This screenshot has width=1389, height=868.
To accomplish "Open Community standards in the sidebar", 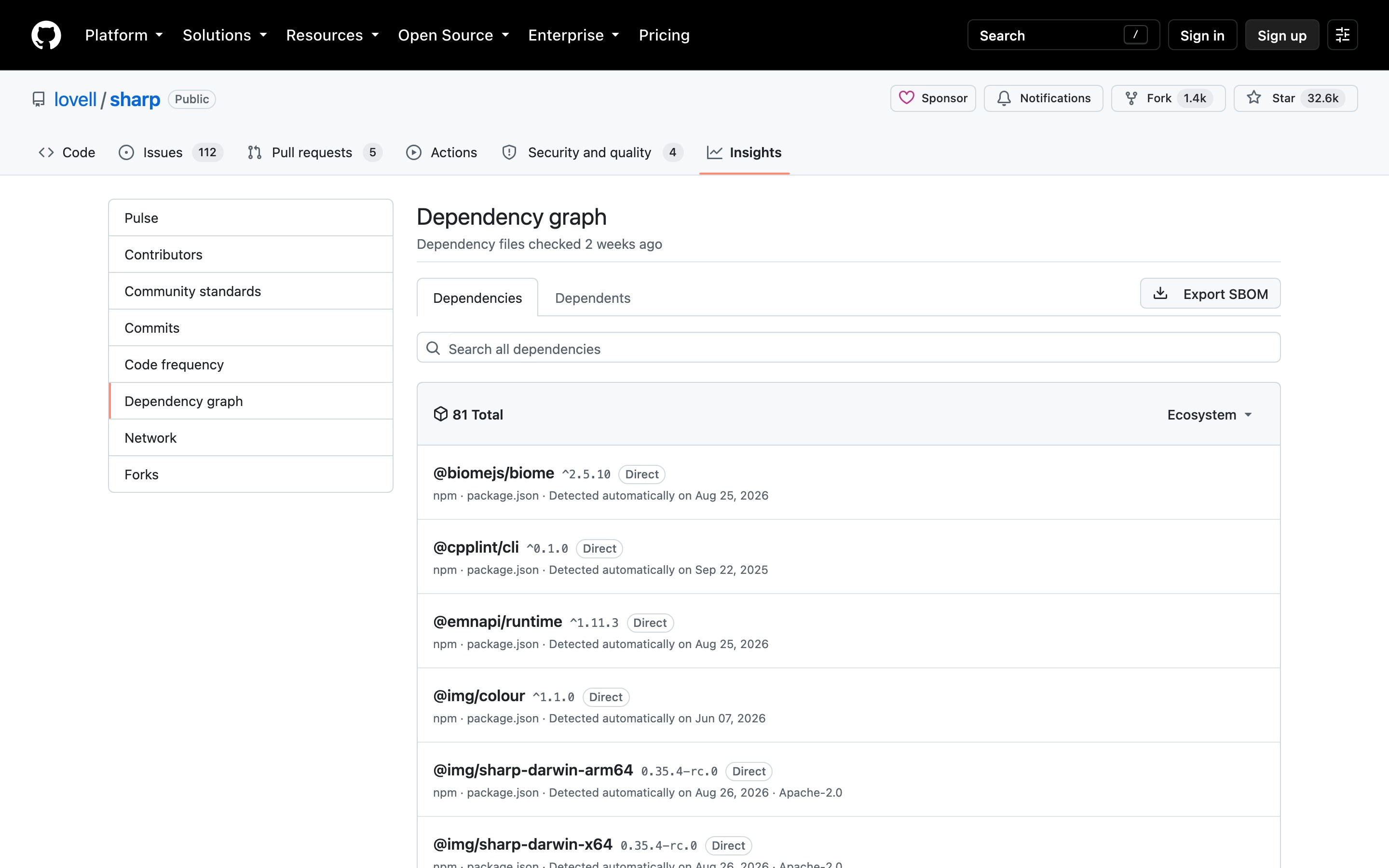I will tap(251, 291).
